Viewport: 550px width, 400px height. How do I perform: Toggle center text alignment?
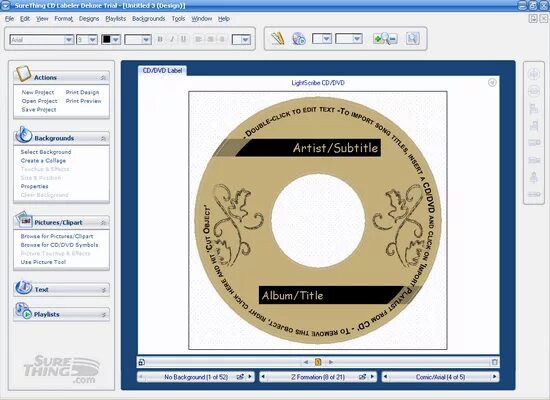210,39
